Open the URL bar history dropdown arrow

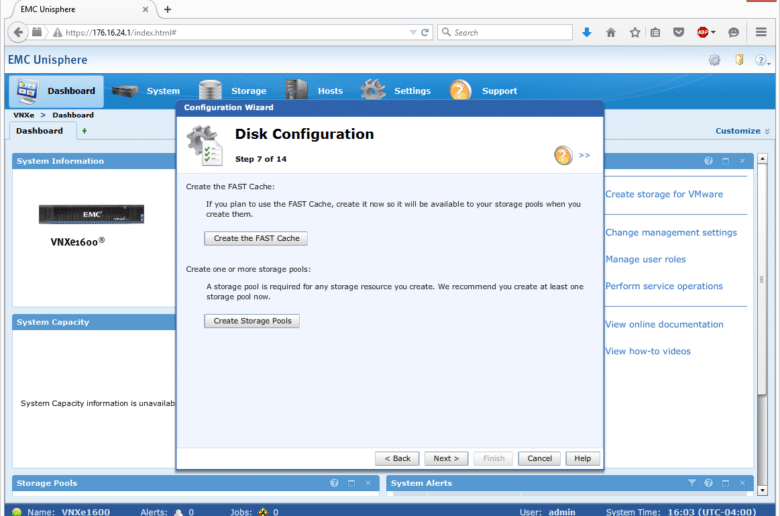click(413, 32)
